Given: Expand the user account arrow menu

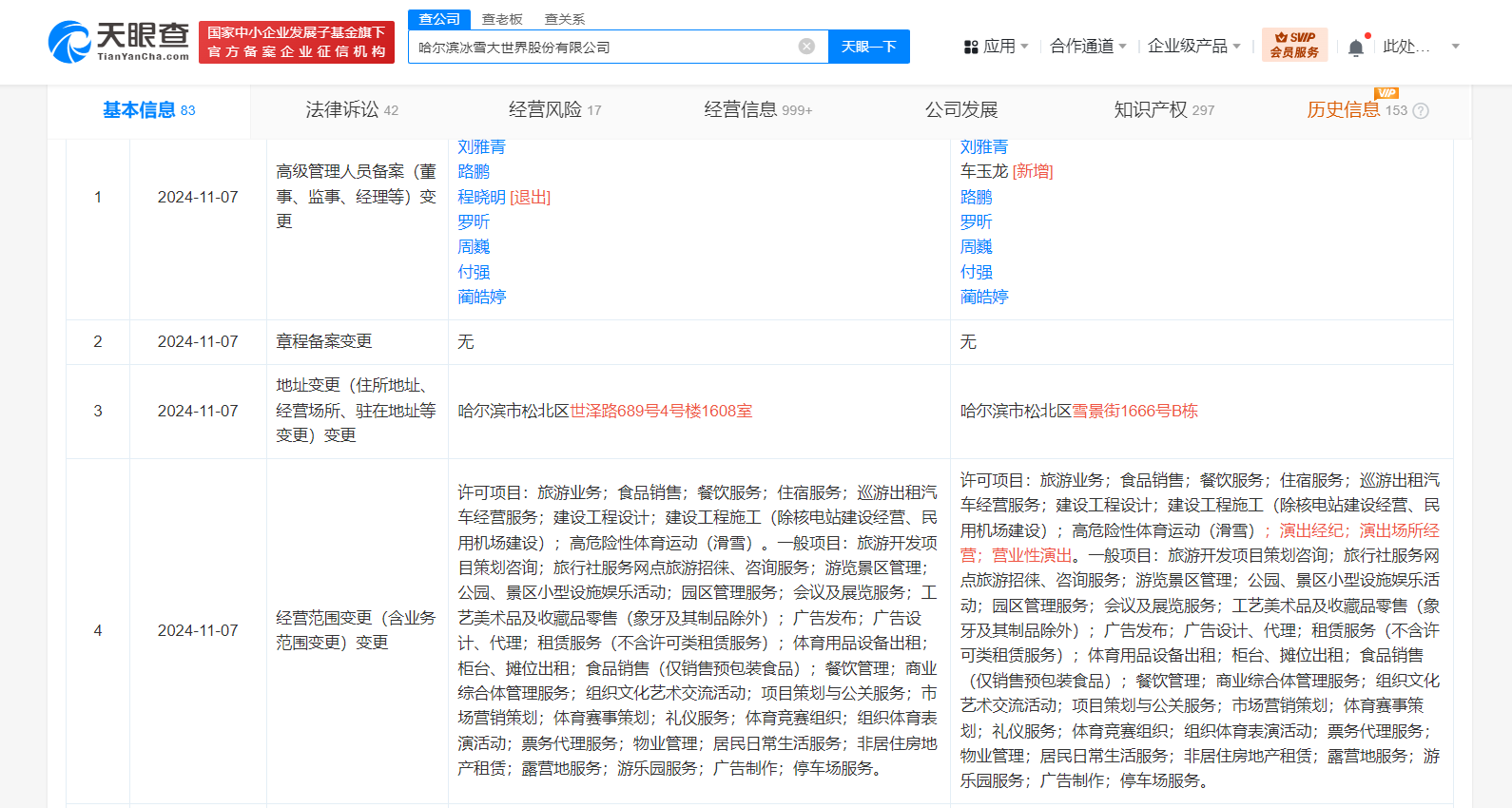Looking at the screenshot, I should tap(1455, 47).
